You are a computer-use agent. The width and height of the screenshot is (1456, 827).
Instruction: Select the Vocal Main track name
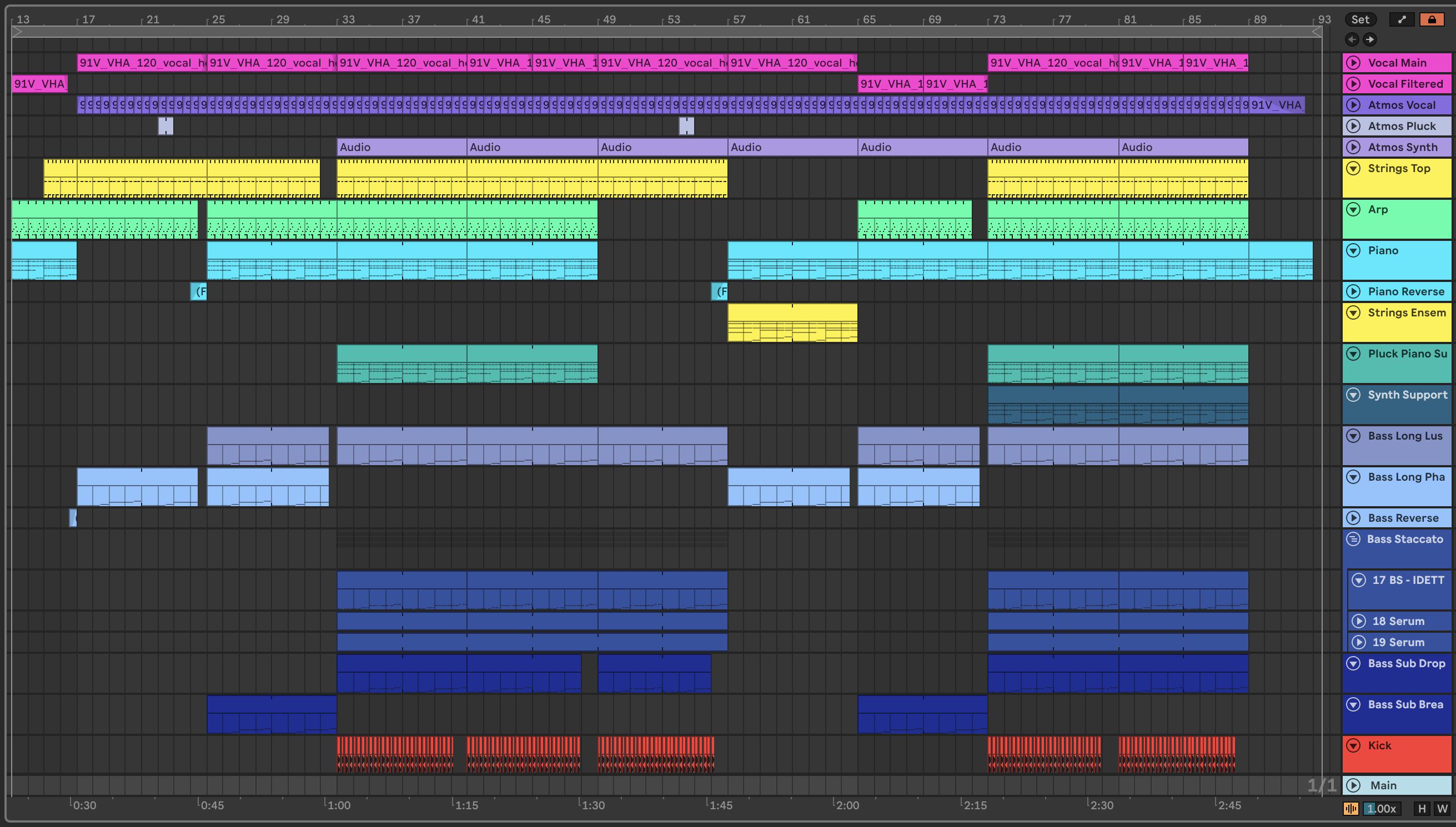1397,63
